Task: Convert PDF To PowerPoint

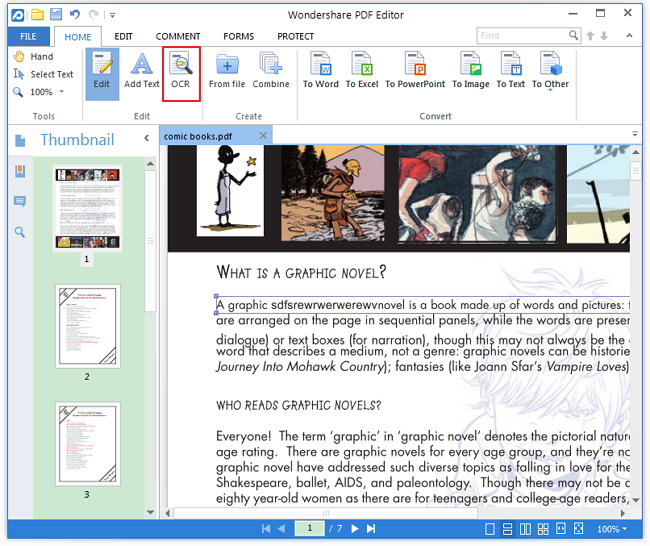Action: [415, 71]
